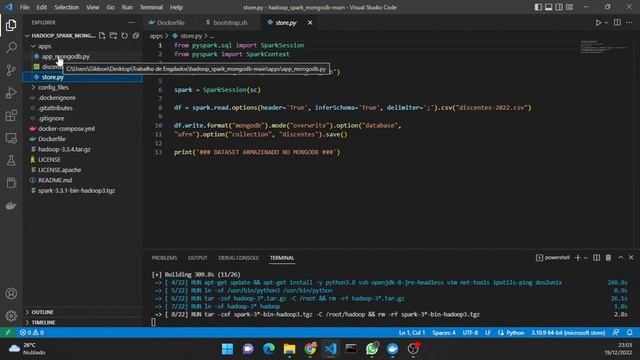Open the Search view in the activity bar

coord(11,48)
